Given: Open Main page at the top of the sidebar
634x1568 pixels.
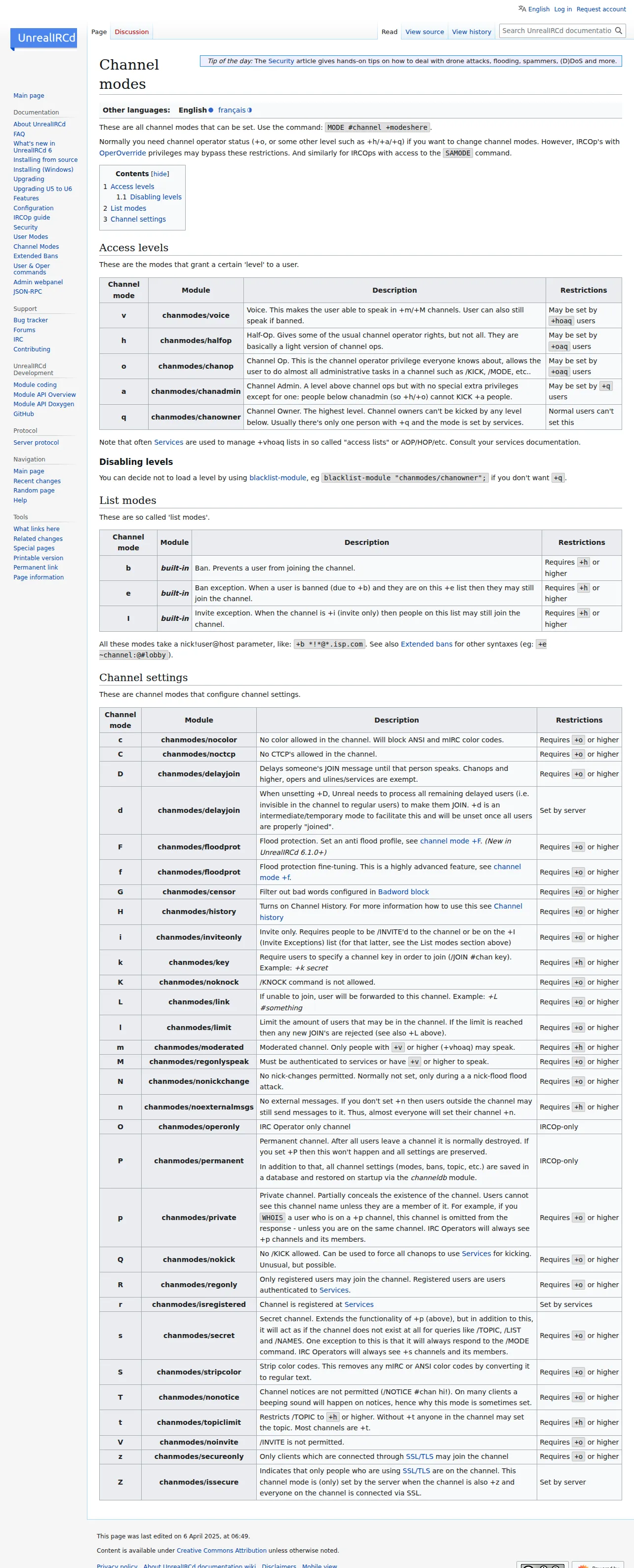Looking at the screenshot, I should (x=29, y=96).
